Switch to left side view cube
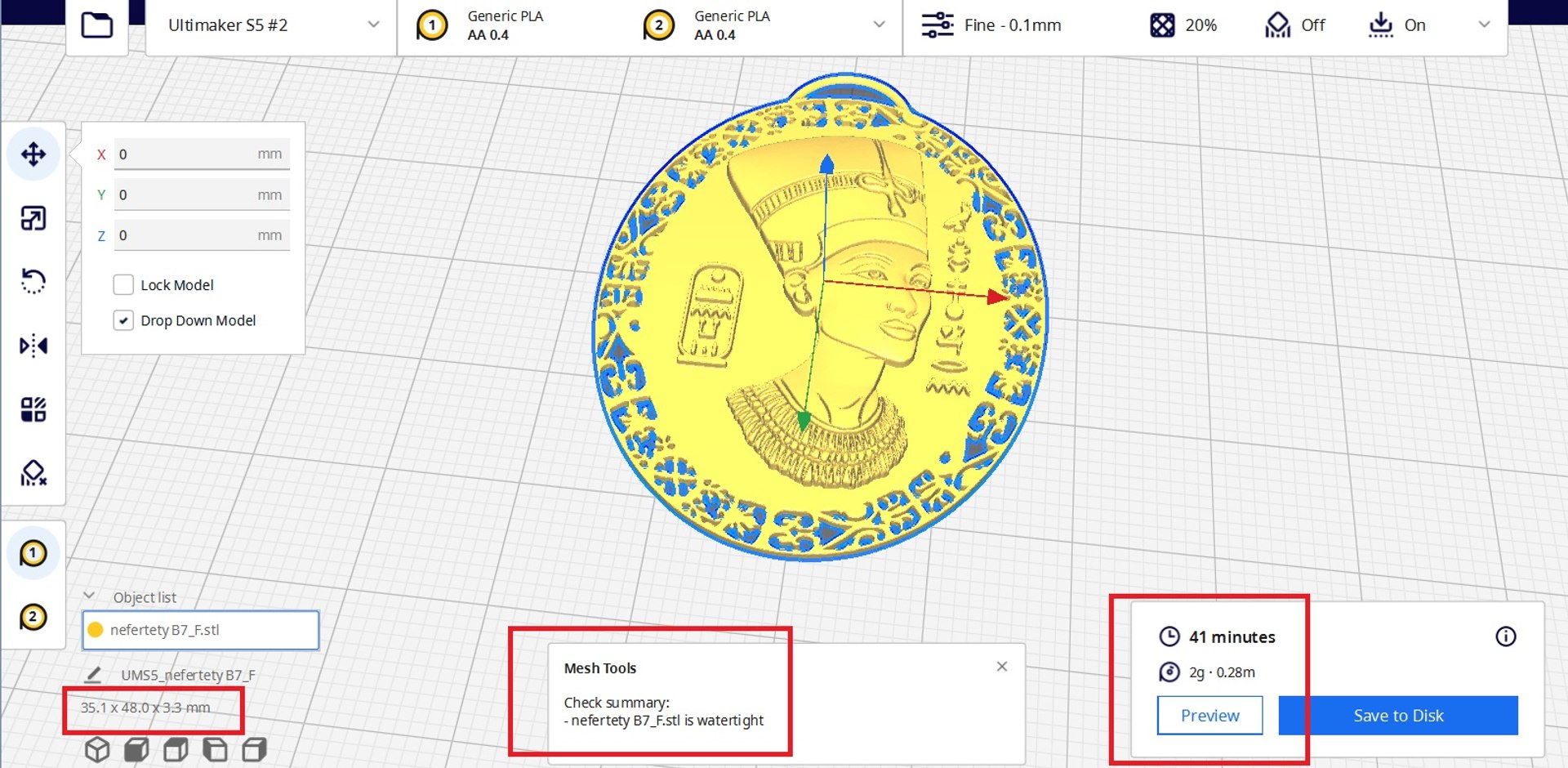Viewport: 1568px width, 768px height. coord(215,749)
